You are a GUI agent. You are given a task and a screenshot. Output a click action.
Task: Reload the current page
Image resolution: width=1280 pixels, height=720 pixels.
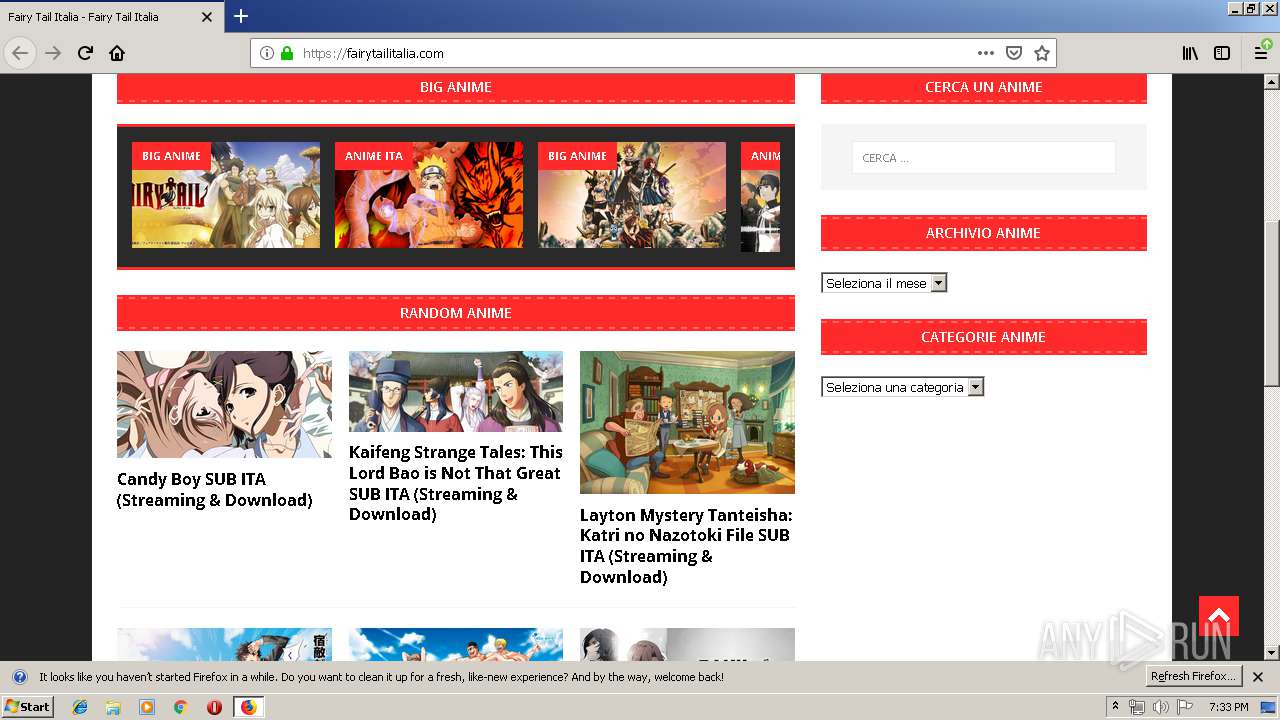[x=85, y=53]
